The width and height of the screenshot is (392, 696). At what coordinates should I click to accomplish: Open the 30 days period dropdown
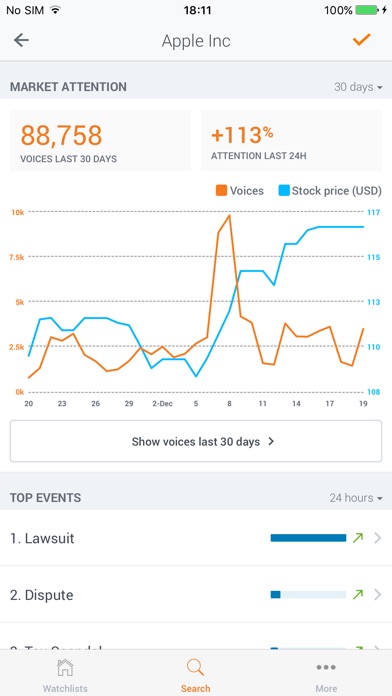click(x=358, y=87)
